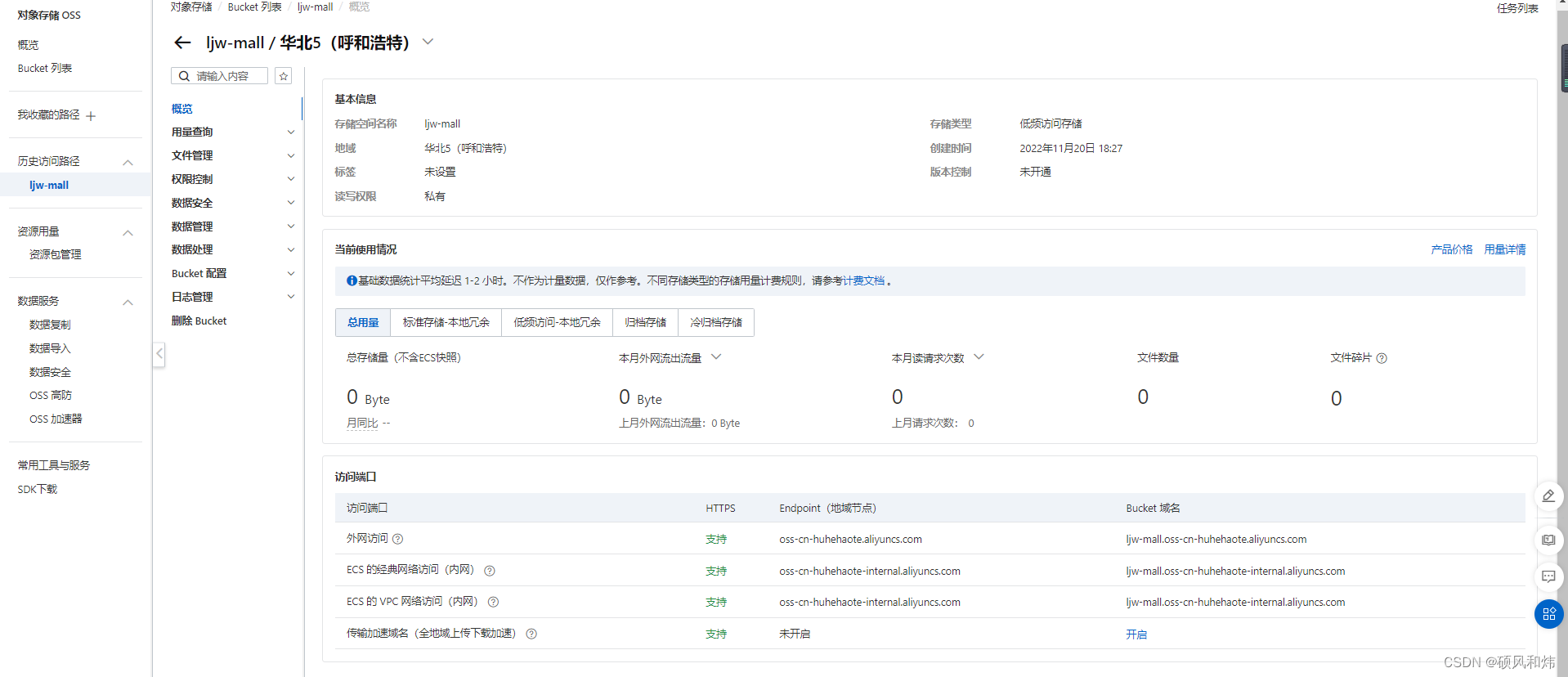Open 用量详情 link
Image resolution: width=1568 pixels, height=677 pixels.
click(x=1504, y=249)
